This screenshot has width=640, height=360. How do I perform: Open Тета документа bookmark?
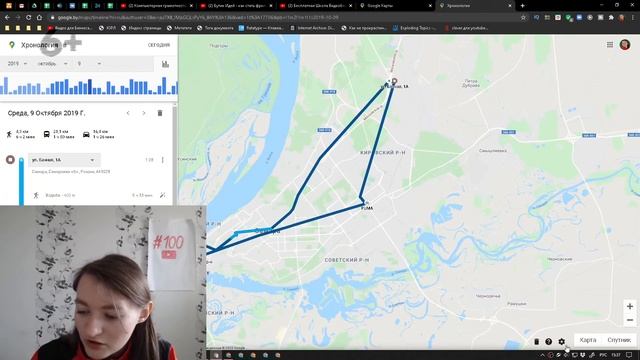click(x=215, y=28)
